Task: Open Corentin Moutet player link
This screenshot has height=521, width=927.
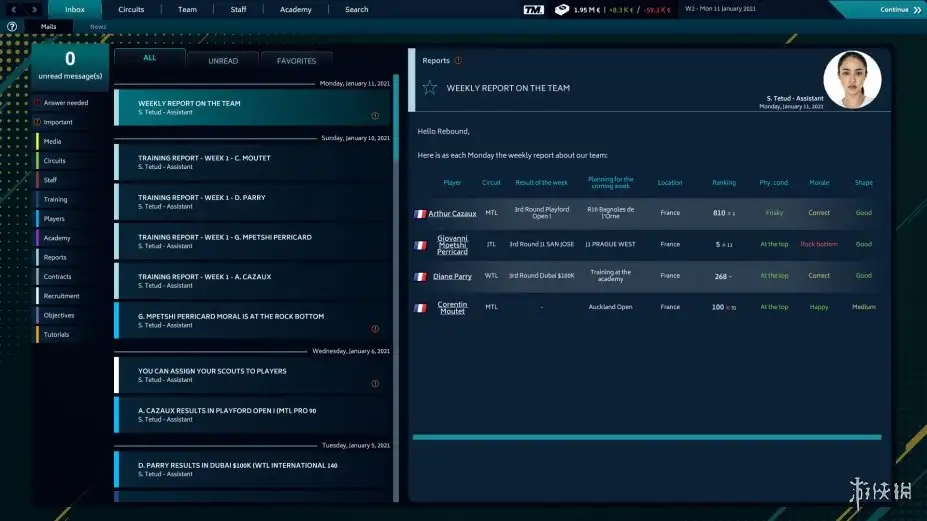Action: [x=452, y=308]
